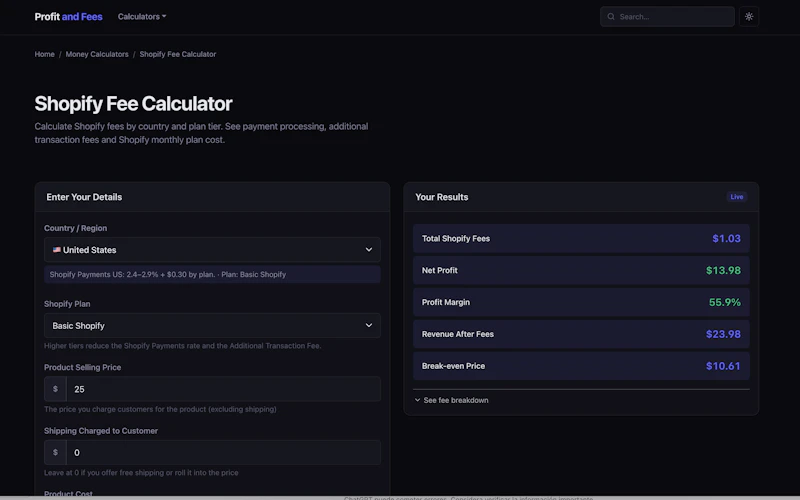Click the Your Results heading
Image resolution: width=800 pixels, height=500 pixels.
[441, 197]
